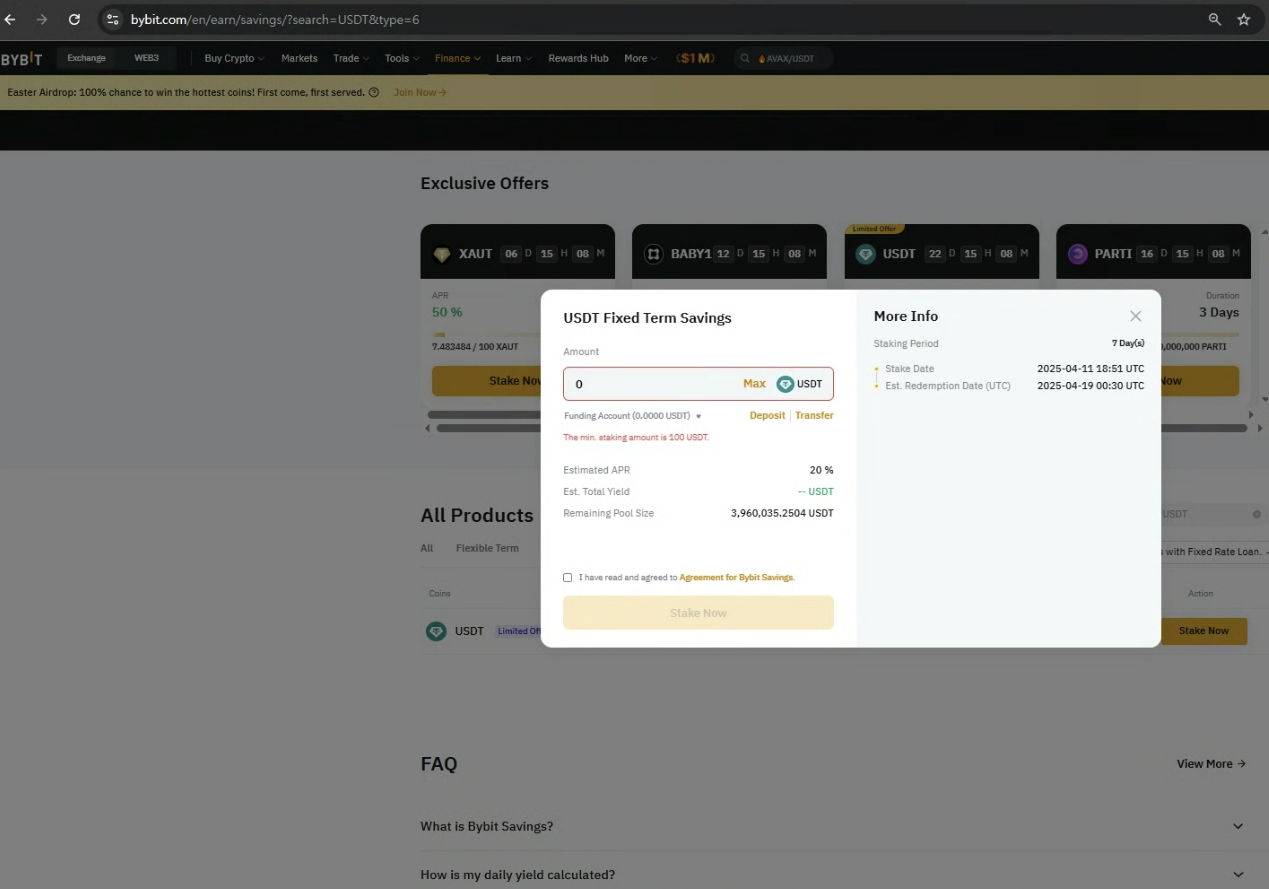The height and width of the screenshot is (889, 1269).
Task: Click the XAUT APR progress bar
Action: pos(487,335)
